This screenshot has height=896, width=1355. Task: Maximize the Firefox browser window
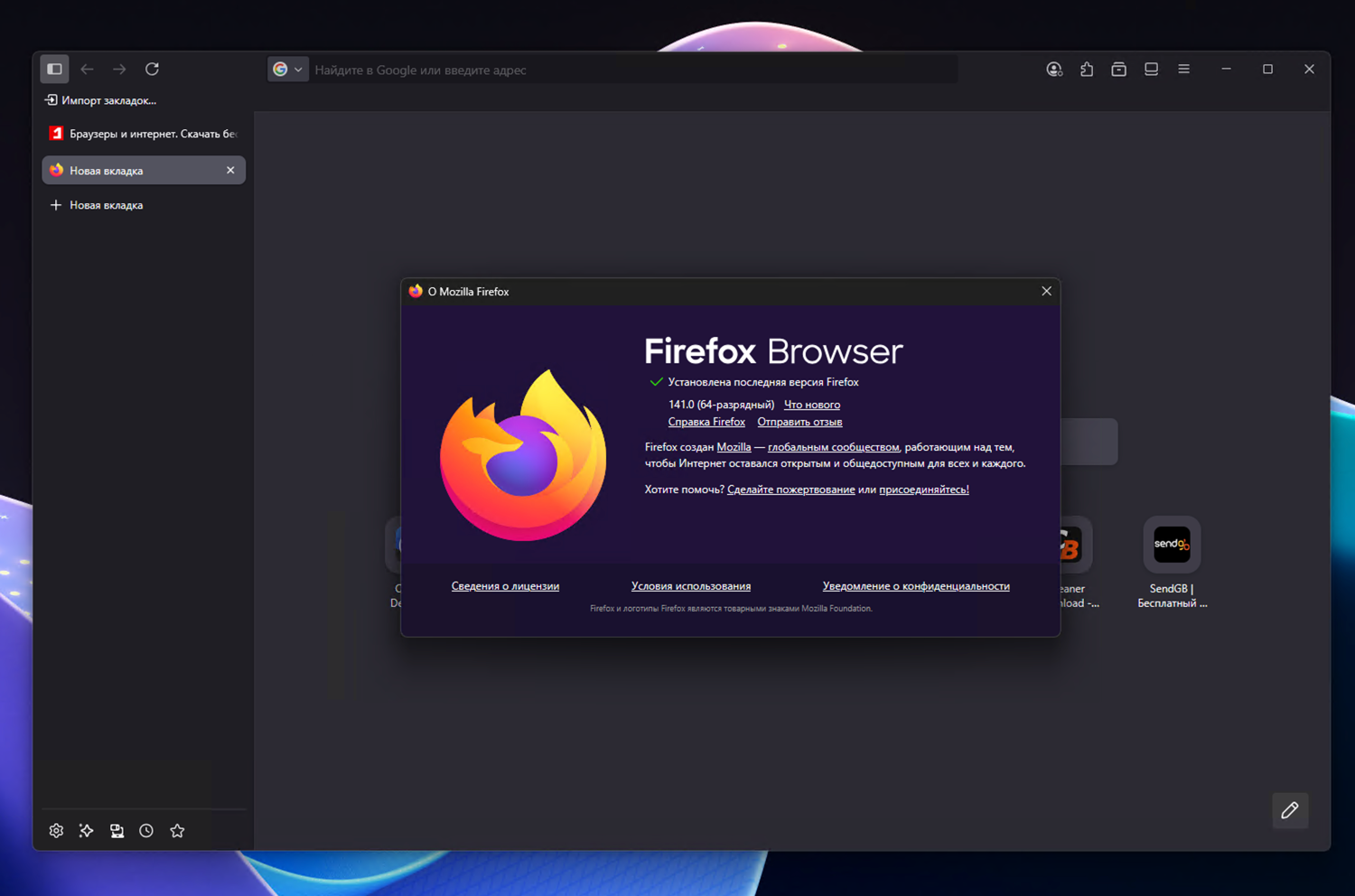tap(1267, 69)
